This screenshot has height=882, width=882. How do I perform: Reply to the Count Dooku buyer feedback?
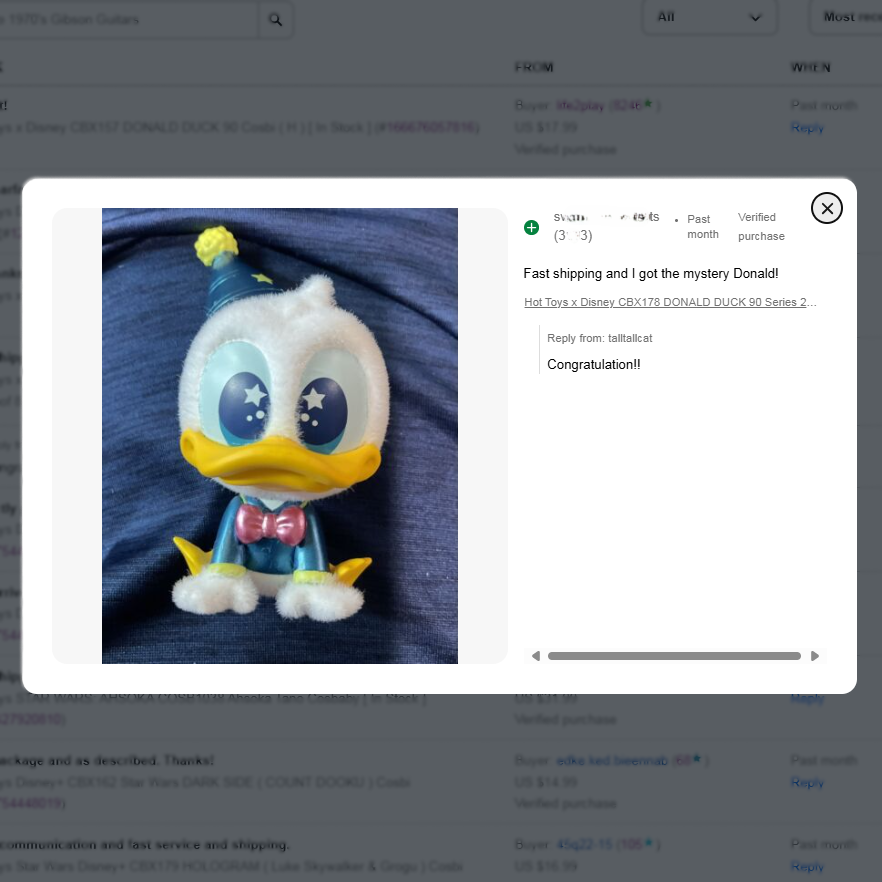807,782
